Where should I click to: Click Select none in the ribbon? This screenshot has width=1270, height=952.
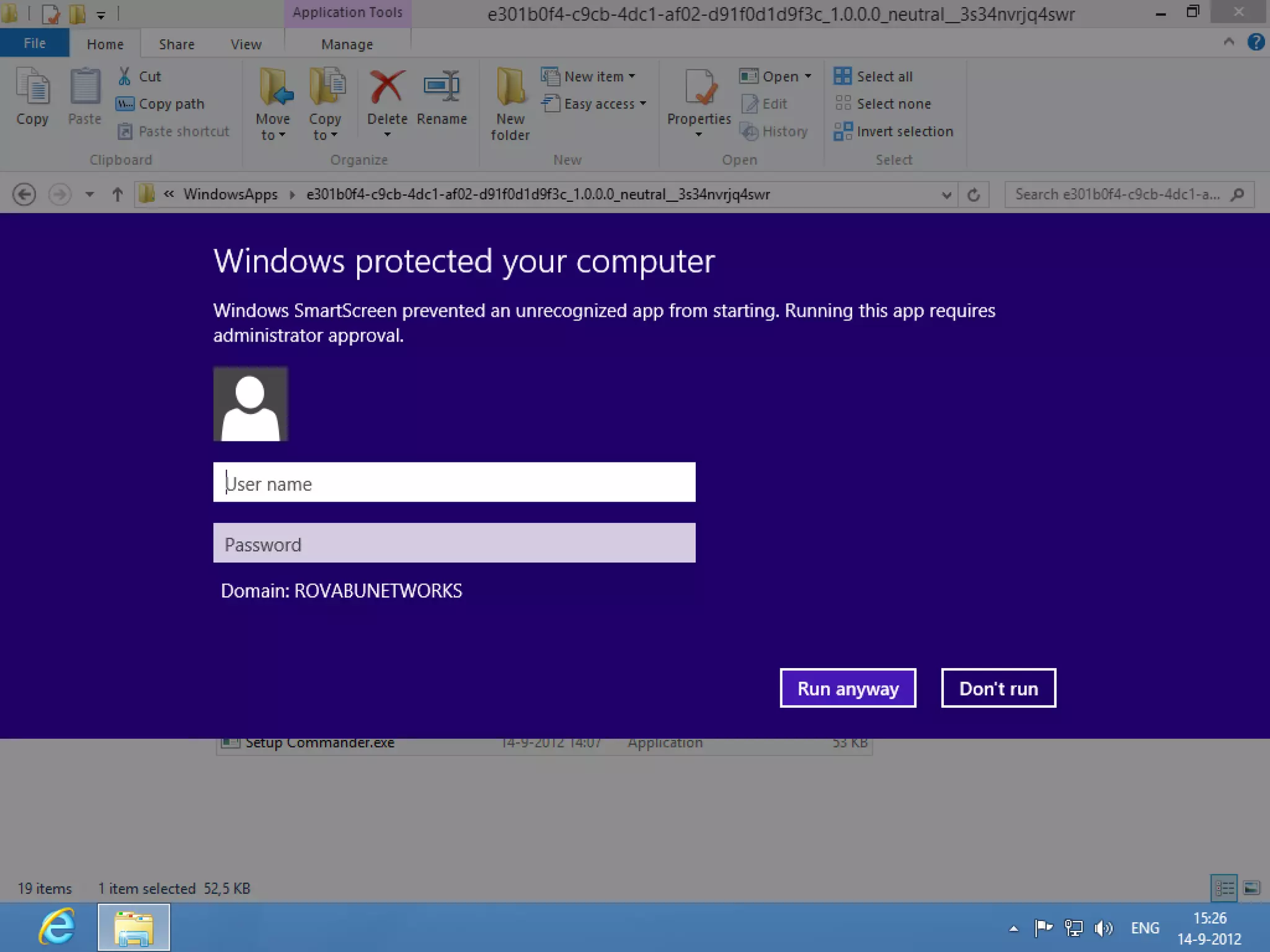[x=882, y=104]
